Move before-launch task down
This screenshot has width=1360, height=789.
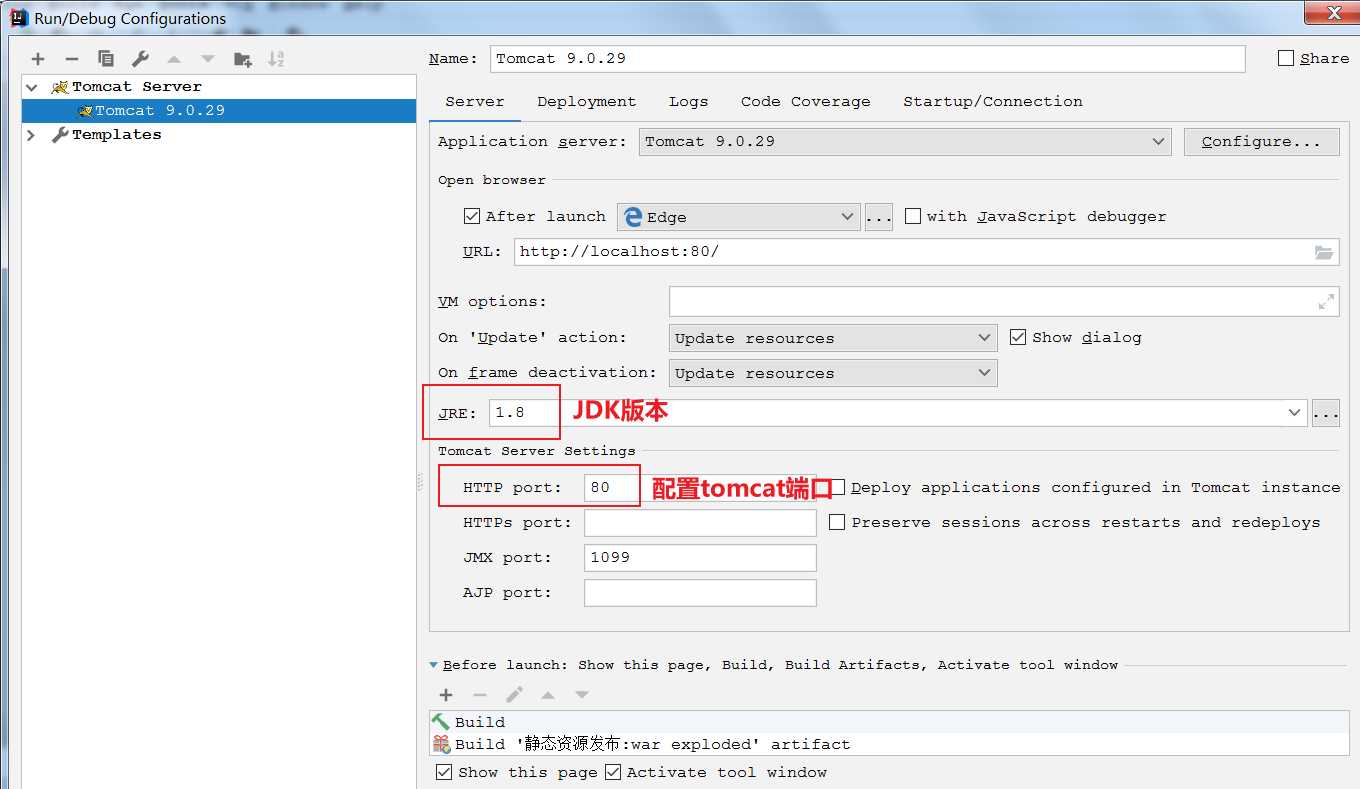582,694
